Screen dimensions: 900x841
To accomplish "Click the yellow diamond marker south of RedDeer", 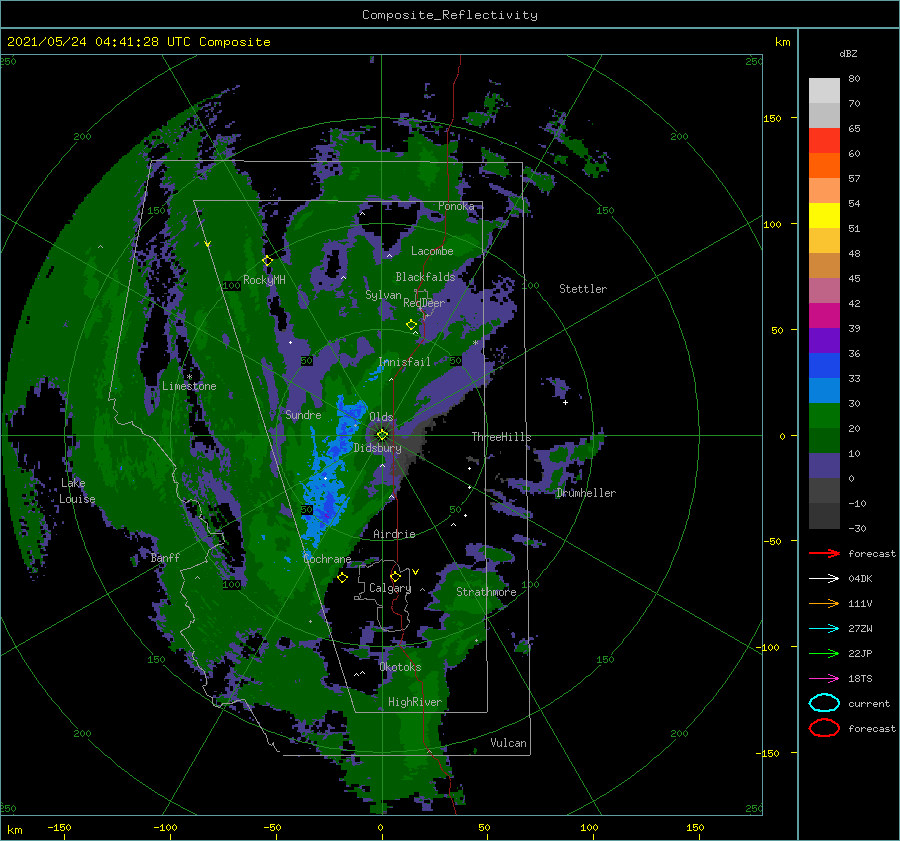I will (412, 325).
